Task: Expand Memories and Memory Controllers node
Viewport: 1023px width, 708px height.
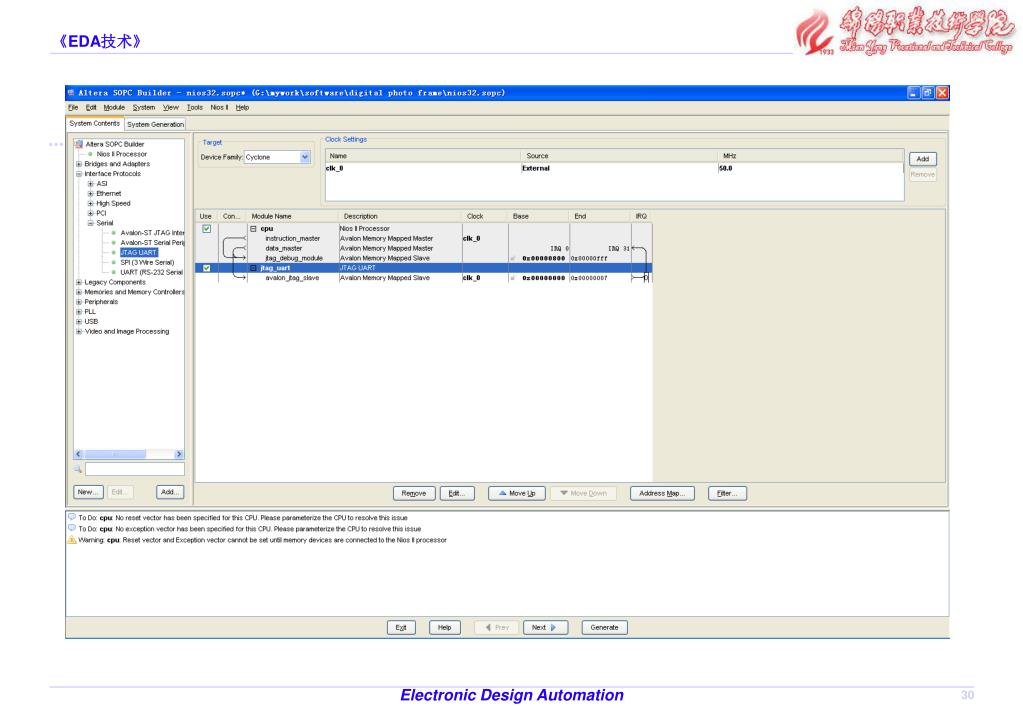Action: pos(79,292)
